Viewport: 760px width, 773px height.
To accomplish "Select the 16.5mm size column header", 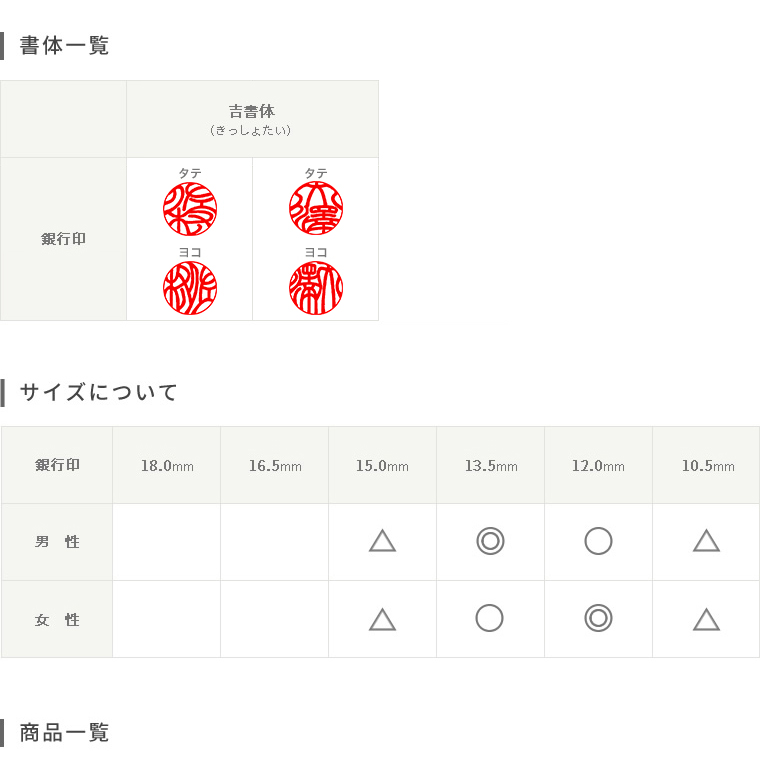I will pos(275,465).
